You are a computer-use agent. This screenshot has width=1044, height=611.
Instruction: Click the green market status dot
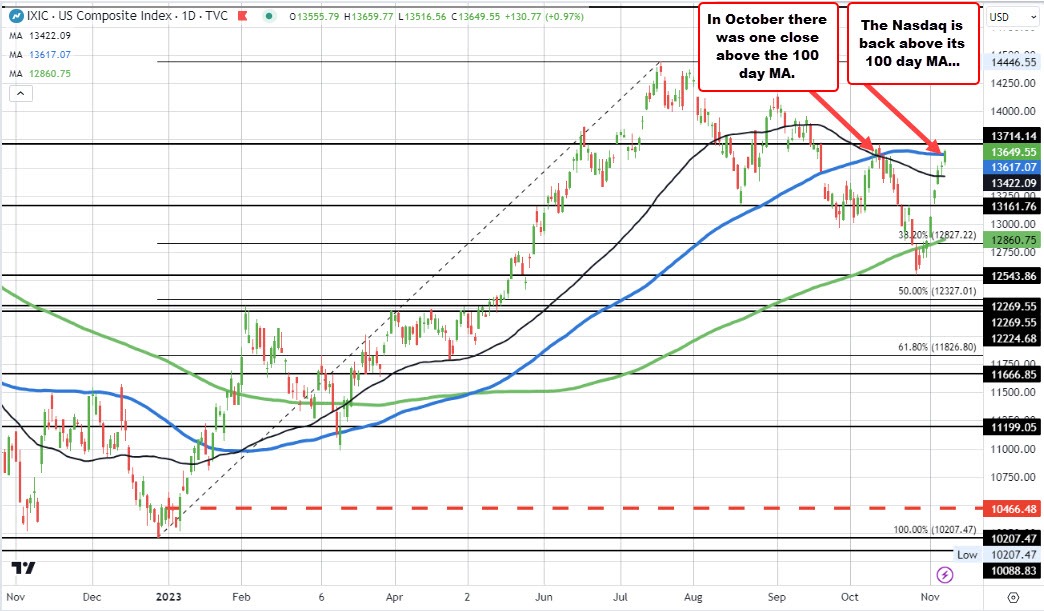(x=269, y=16)
